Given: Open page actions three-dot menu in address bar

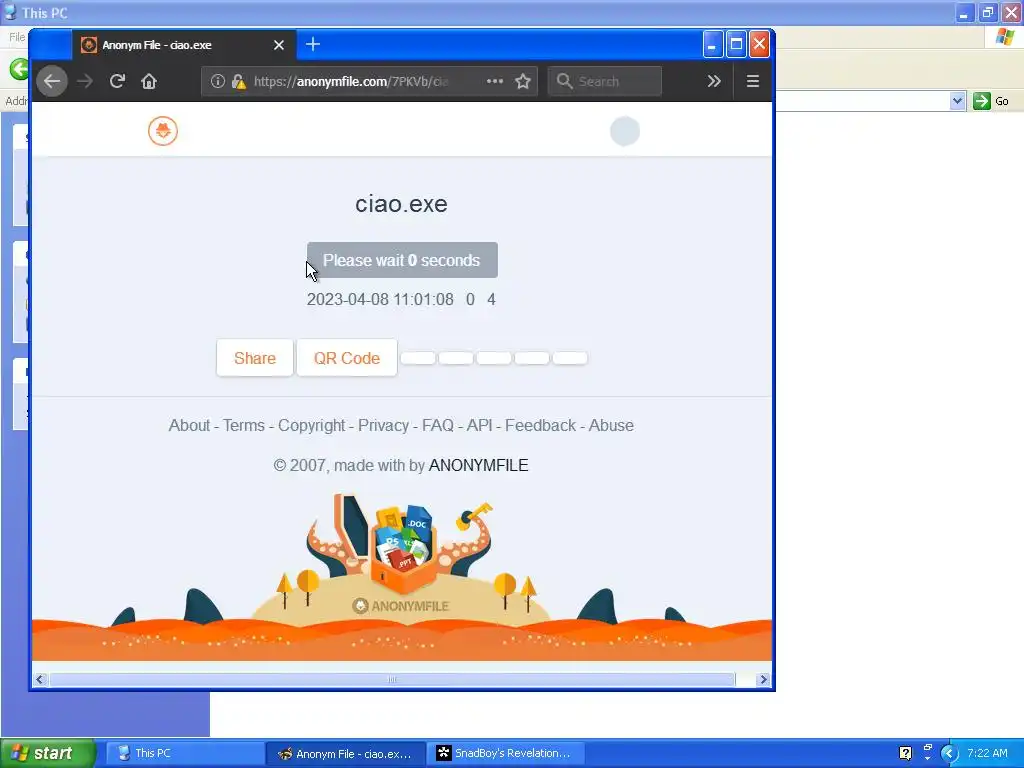Looking at the screenshot, I should (495, 81).
